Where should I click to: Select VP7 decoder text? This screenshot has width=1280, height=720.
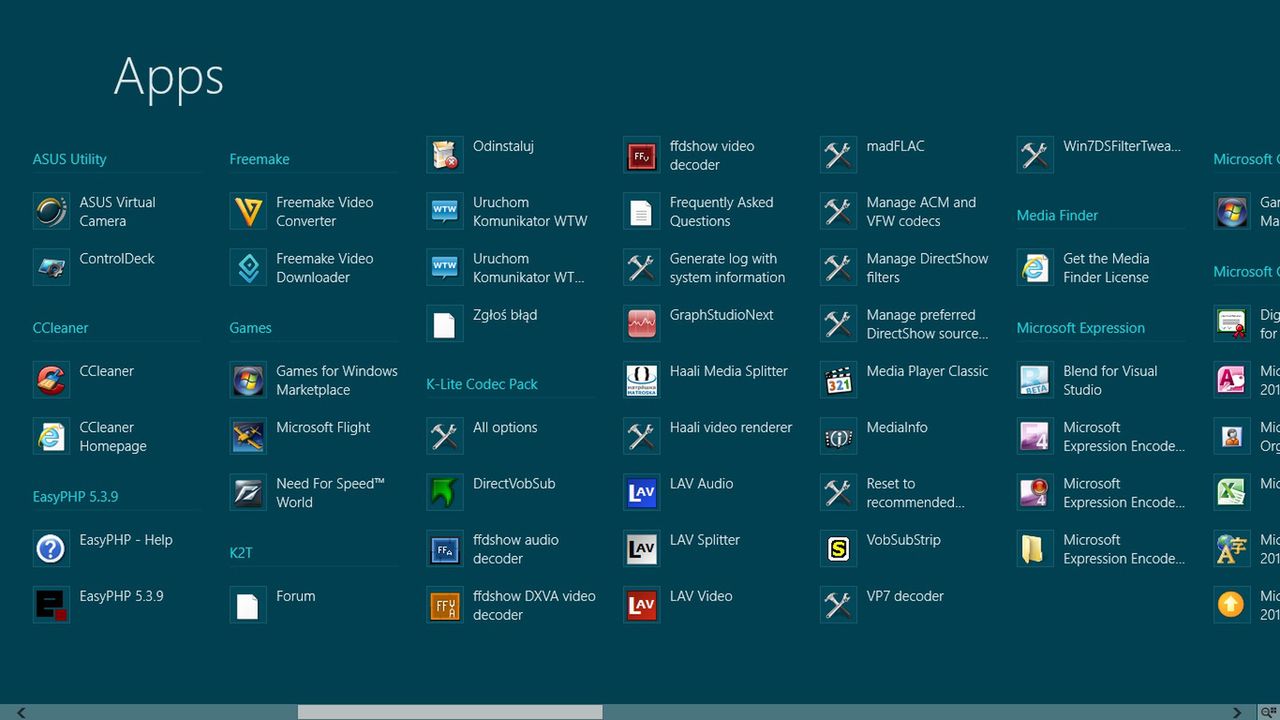click(905, 596)
